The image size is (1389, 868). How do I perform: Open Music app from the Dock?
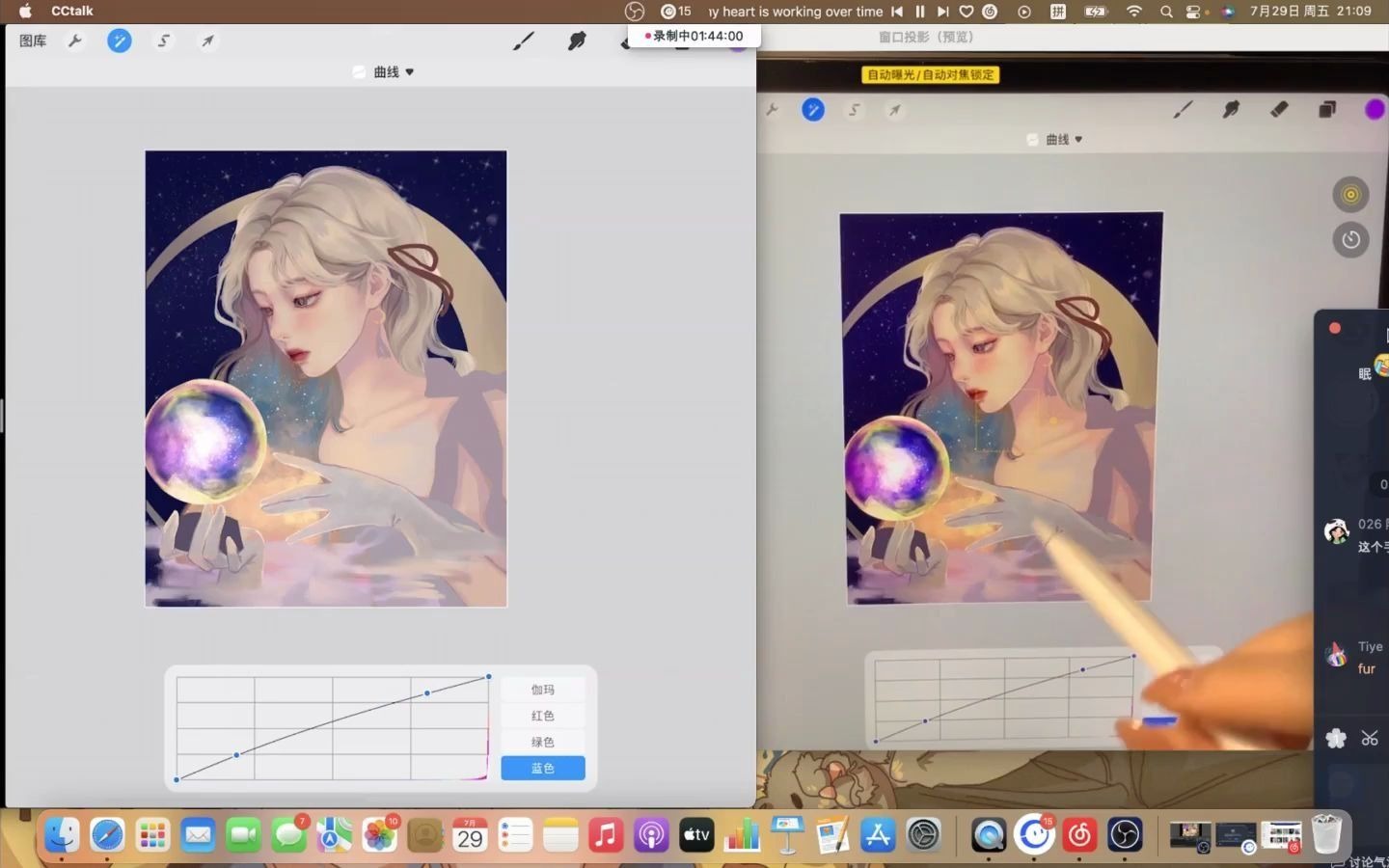pos(606,835)
